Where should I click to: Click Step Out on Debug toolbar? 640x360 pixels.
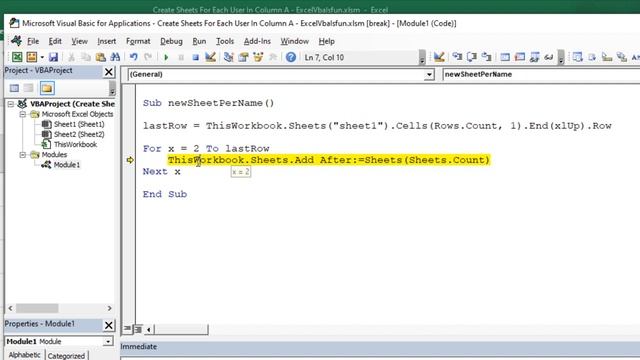pyautogui.click(x=487, y=57)
